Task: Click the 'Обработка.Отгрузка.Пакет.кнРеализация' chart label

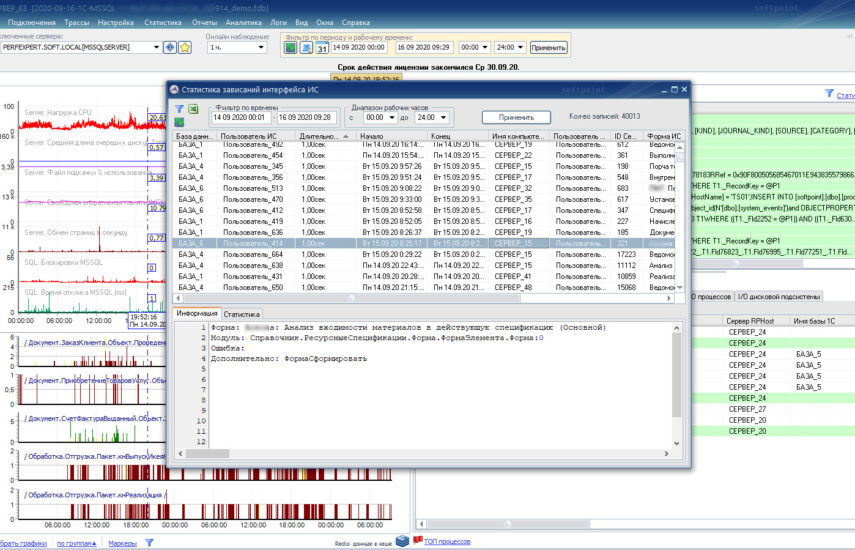Action: coord(94,495)
